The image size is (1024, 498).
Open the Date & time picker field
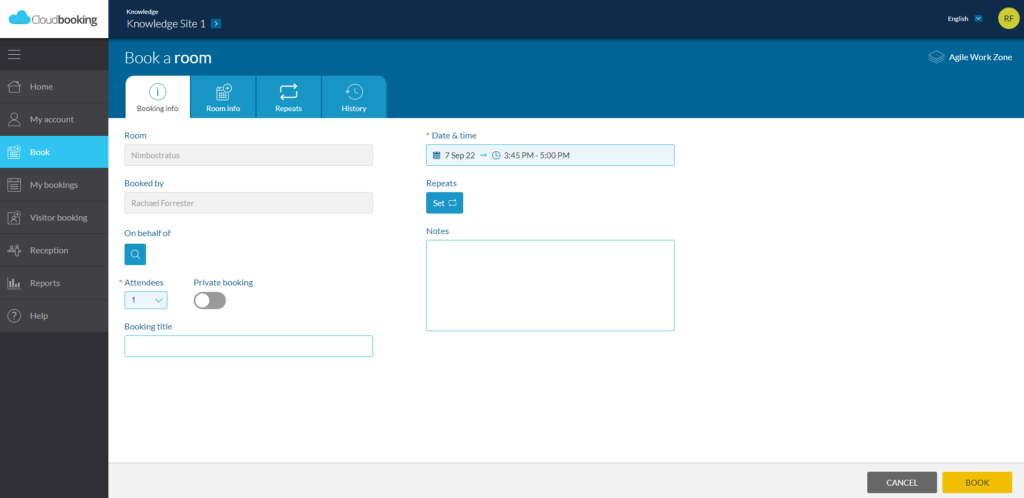click(550, 155)
